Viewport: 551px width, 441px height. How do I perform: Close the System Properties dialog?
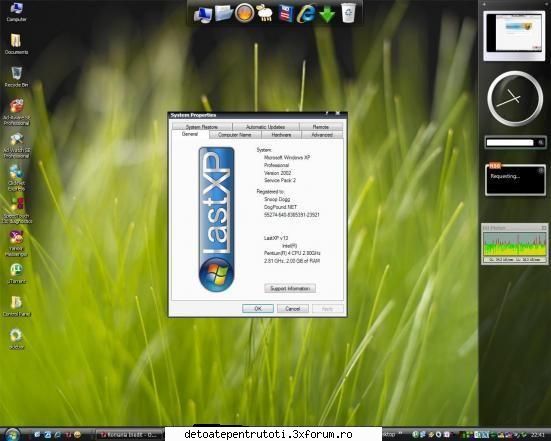pyautogui.click(x=338, y=114)
